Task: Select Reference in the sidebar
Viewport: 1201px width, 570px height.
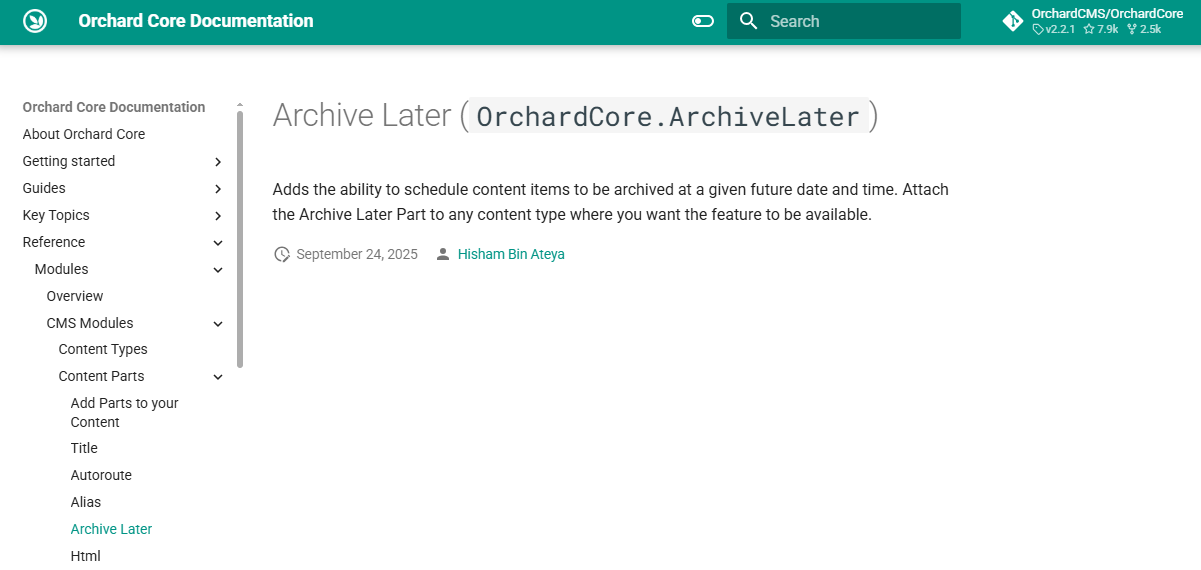Action: [x=54, y=242]
